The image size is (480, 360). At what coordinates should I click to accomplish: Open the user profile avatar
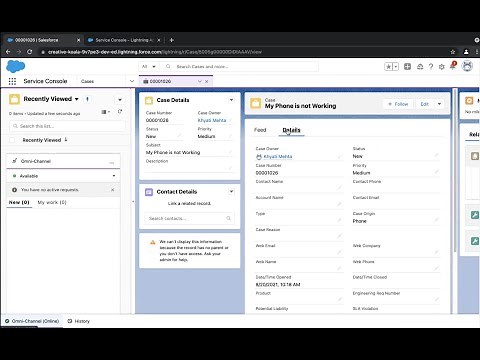click(x=467, y=66)
